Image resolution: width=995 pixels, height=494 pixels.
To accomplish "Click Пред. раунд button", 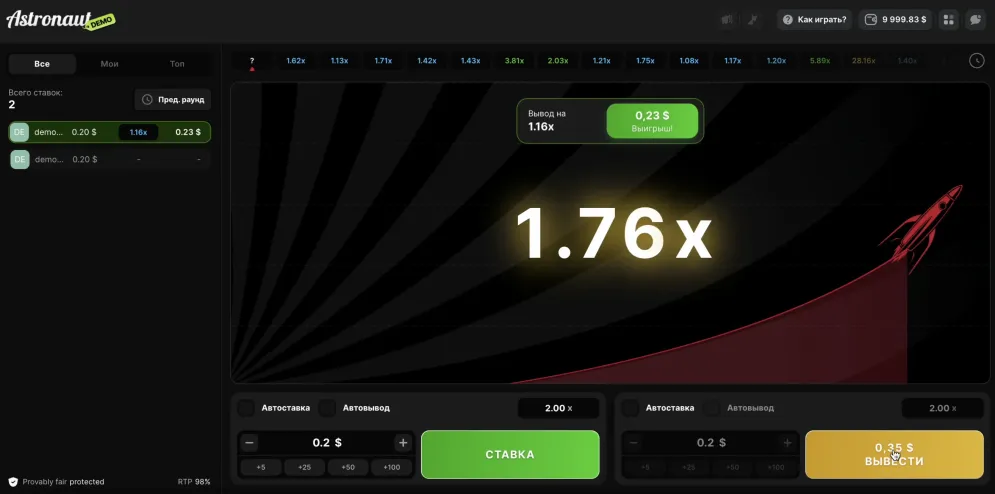I will 173,100.
